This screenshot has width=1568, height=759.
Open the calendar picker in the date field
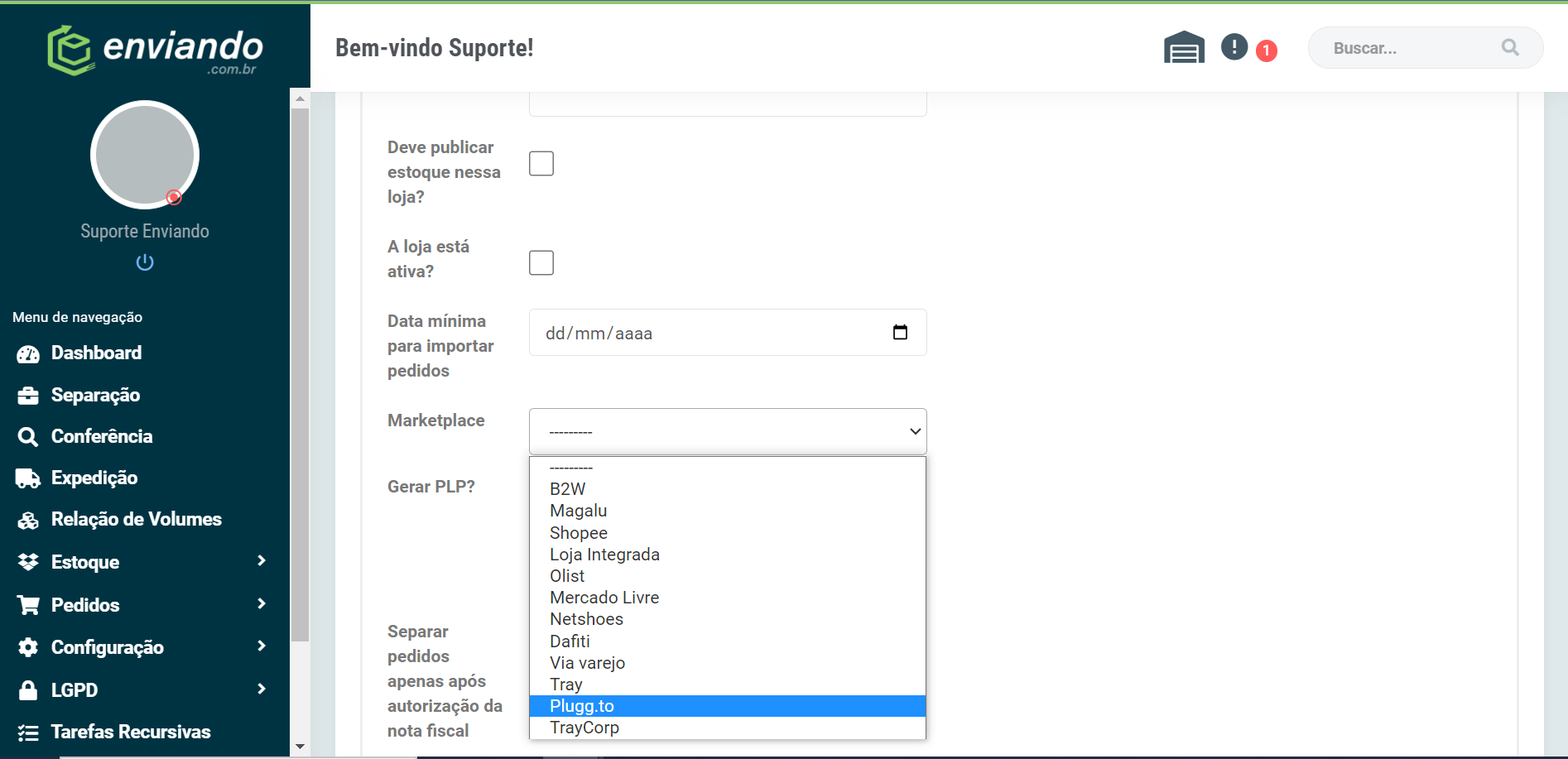[x=900, y=332]
